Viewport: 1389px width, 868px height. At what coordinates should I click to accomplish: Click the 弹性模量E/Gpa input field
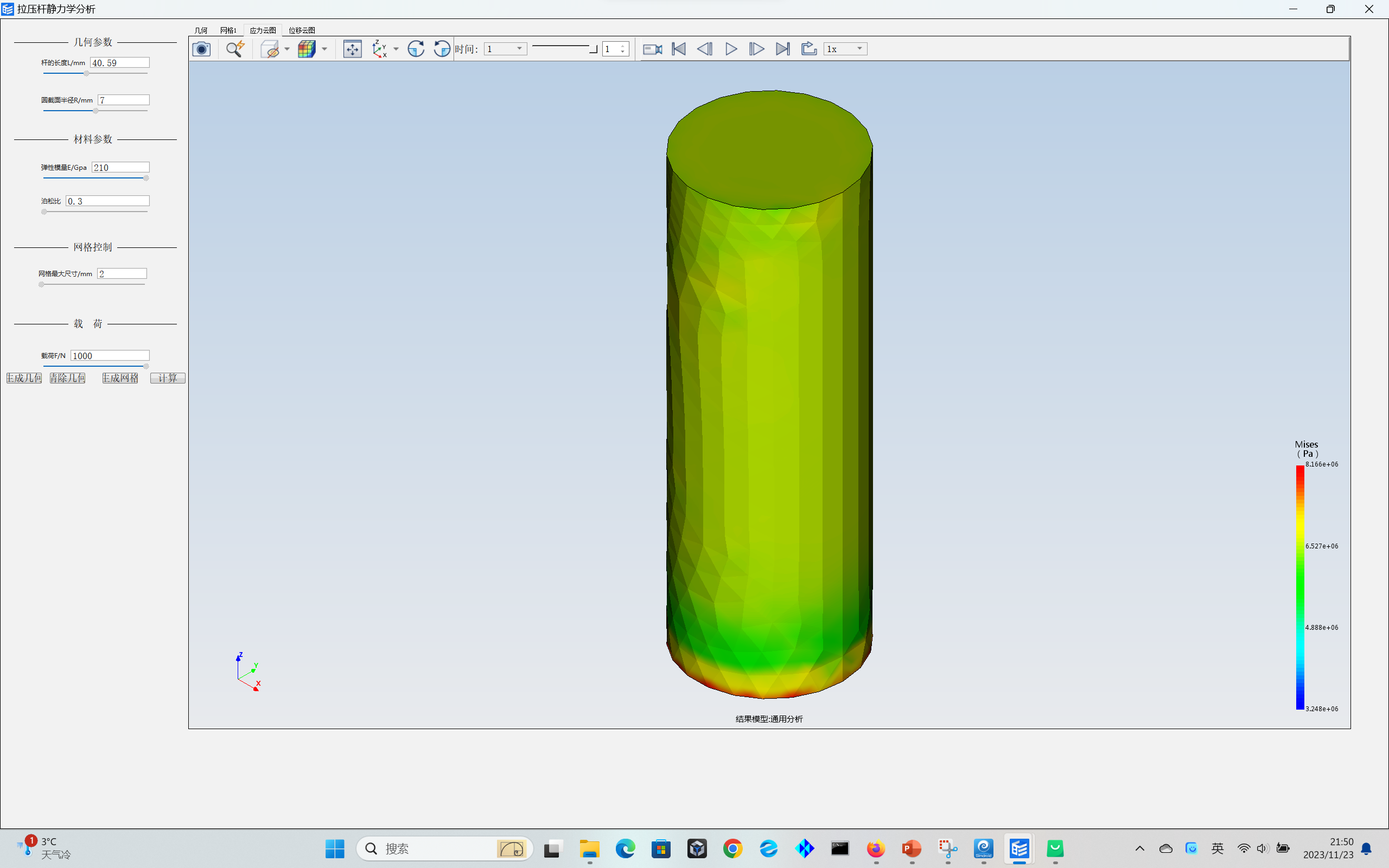pyautogui.click(x=120, y=167)
